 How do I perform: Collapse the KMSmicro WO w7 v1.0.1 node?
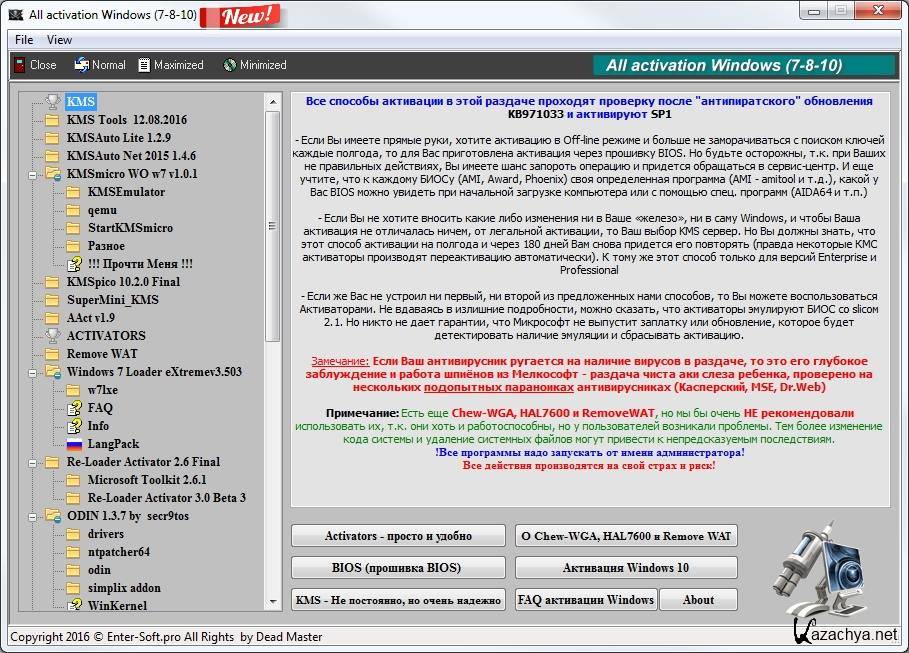(31, 174)
